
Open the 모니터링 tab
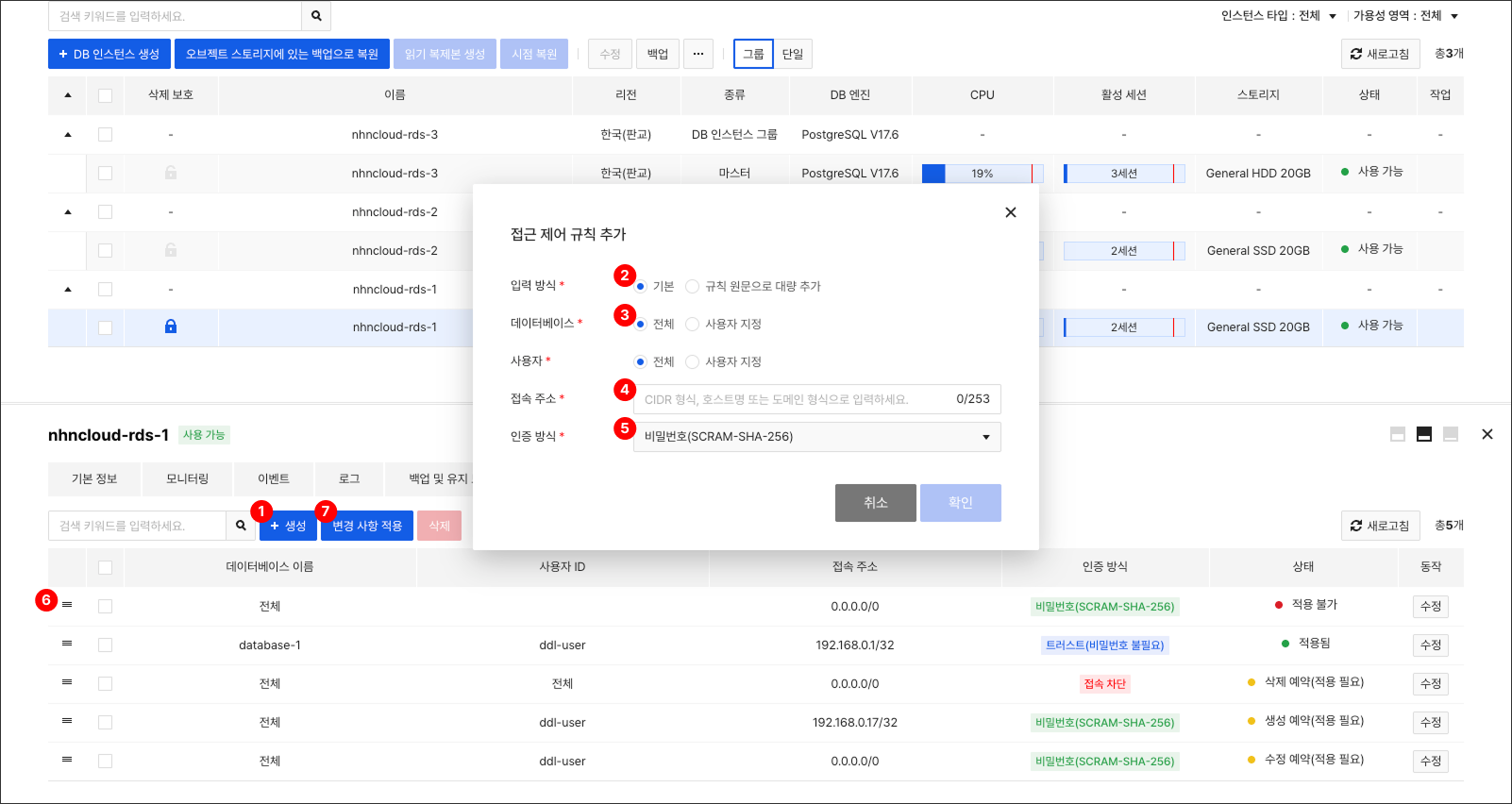tap(188, 479)
